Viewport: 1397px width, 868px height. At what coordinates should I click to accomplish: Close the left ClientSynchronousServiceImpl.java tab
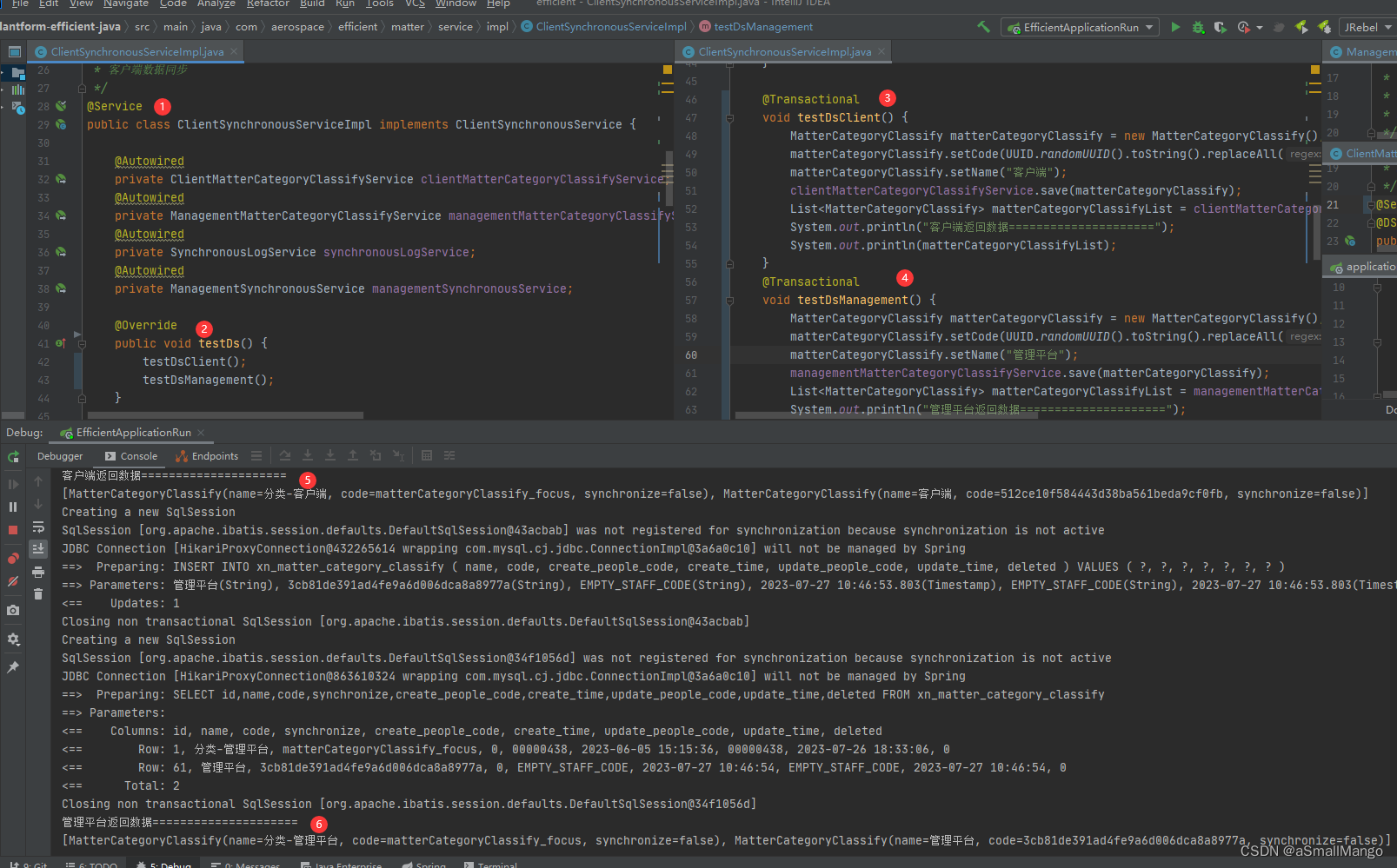click(x=233, y=52)
